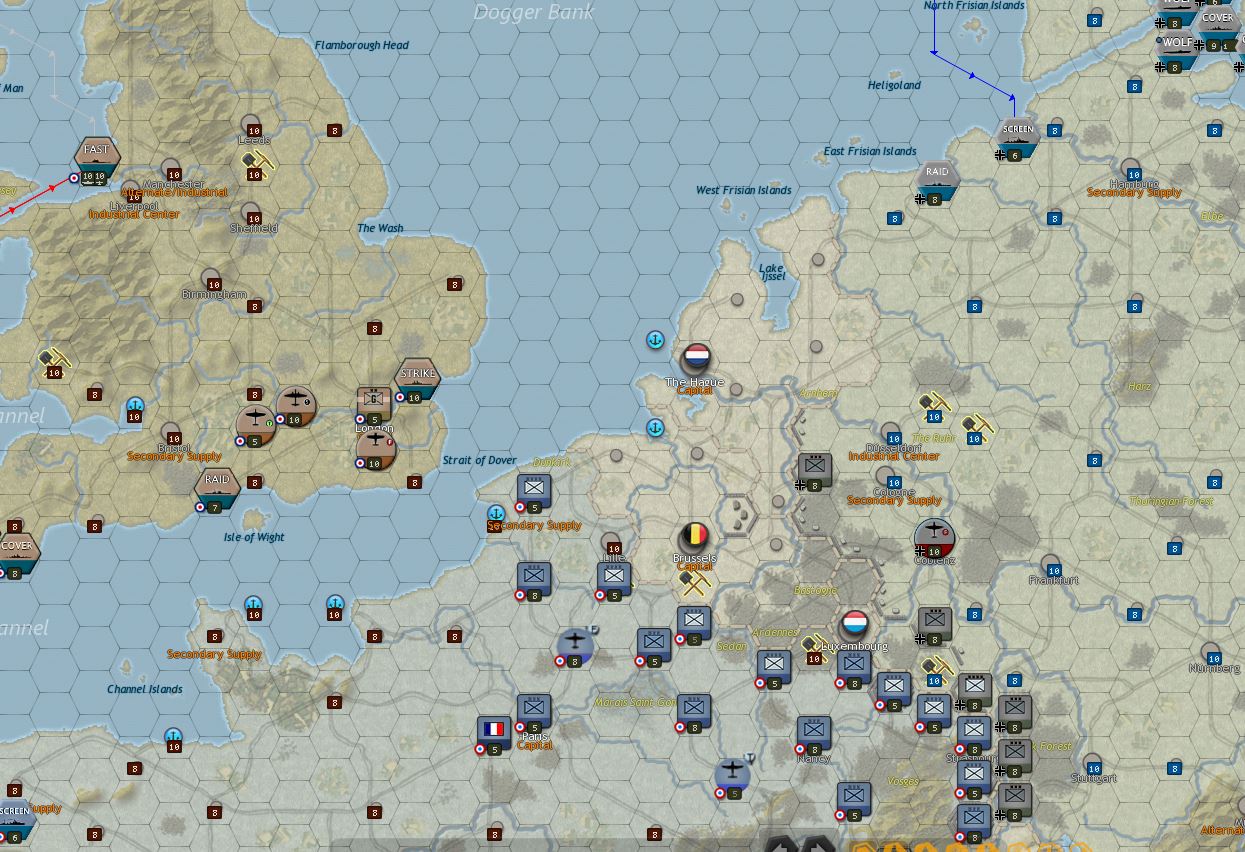Click the 'Flamborough Head' label
This screenshot has width=1245, height=852.
tap(362, 45)
